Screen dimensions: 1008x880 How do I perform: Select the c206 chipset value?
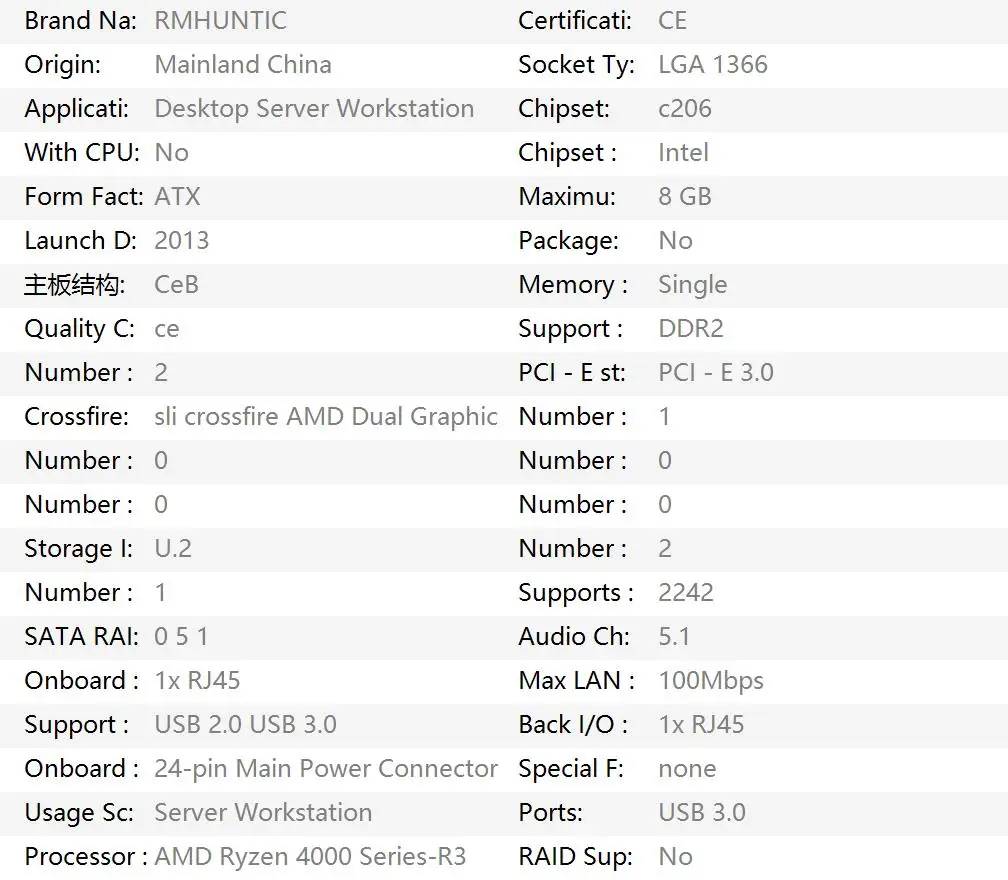[x=684, y=109]
